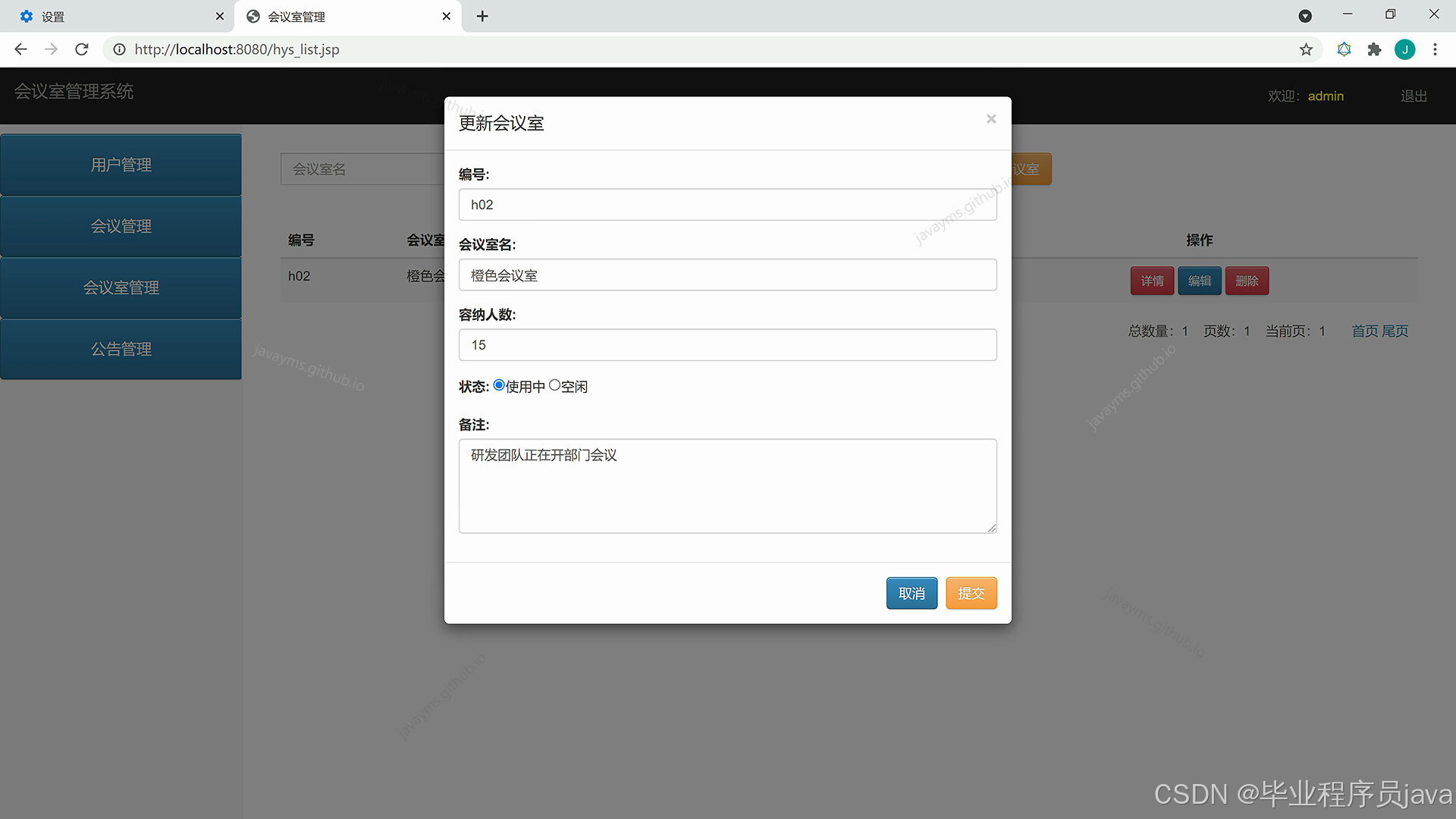Viewport: 1456px width, 819px height.
Task: Click the 会议室管理系统 header title
Action: (74, 92)
